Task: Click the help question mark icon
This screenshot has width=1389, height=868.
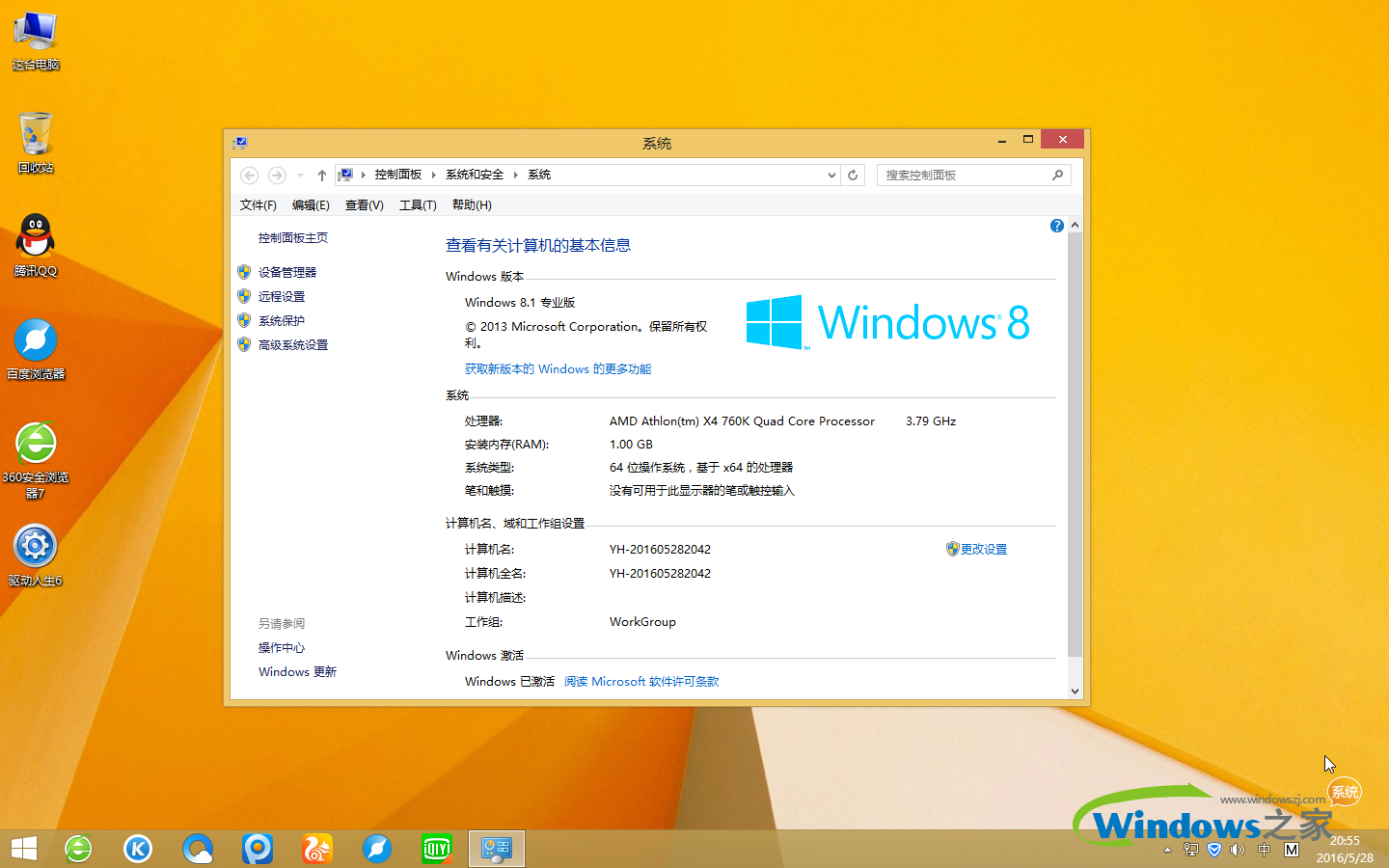Action: [1057, 225]
